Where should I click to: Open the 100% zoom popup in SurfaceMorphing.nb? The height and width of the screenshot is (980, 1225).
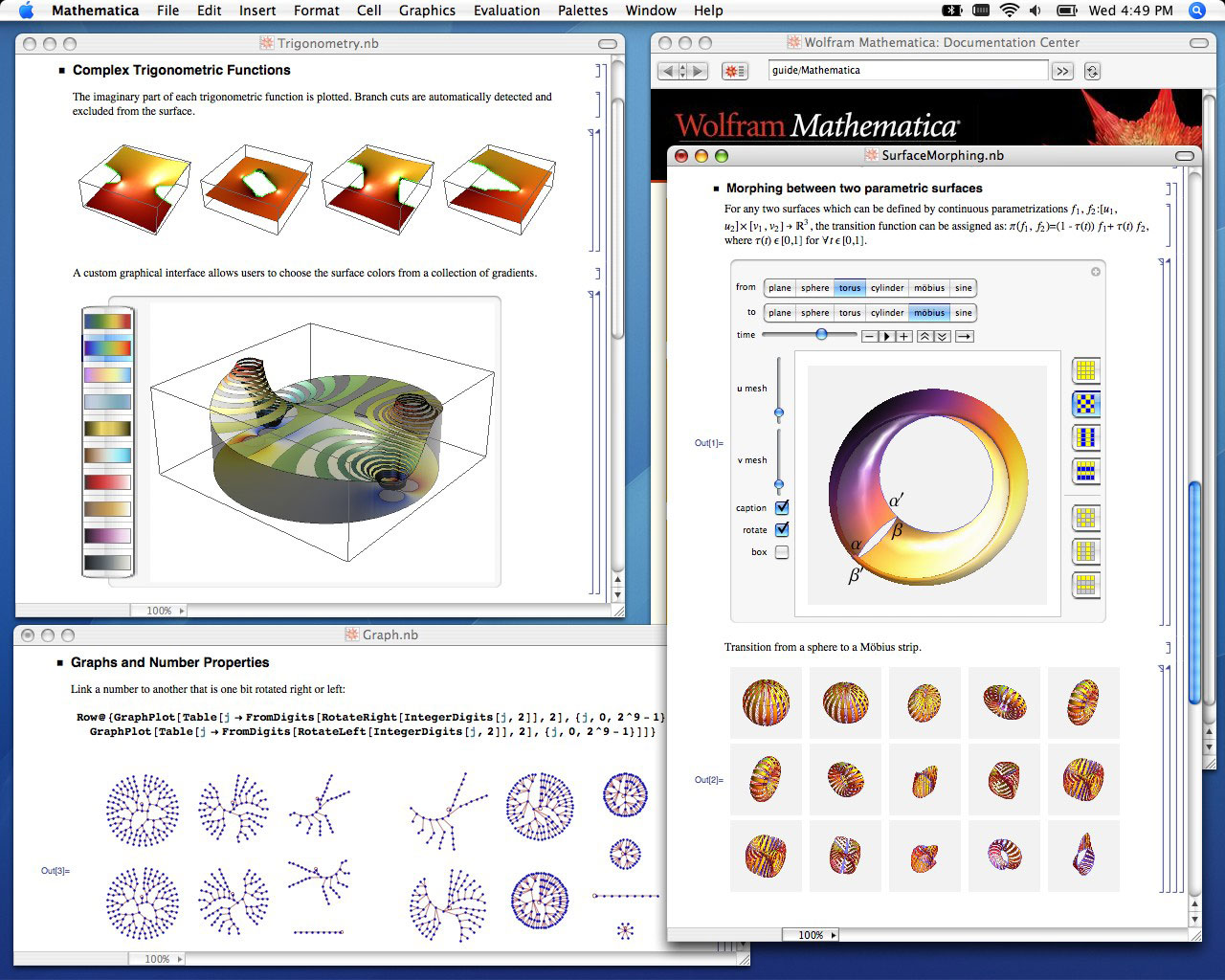pyautogui.click(x=811, y=935)
